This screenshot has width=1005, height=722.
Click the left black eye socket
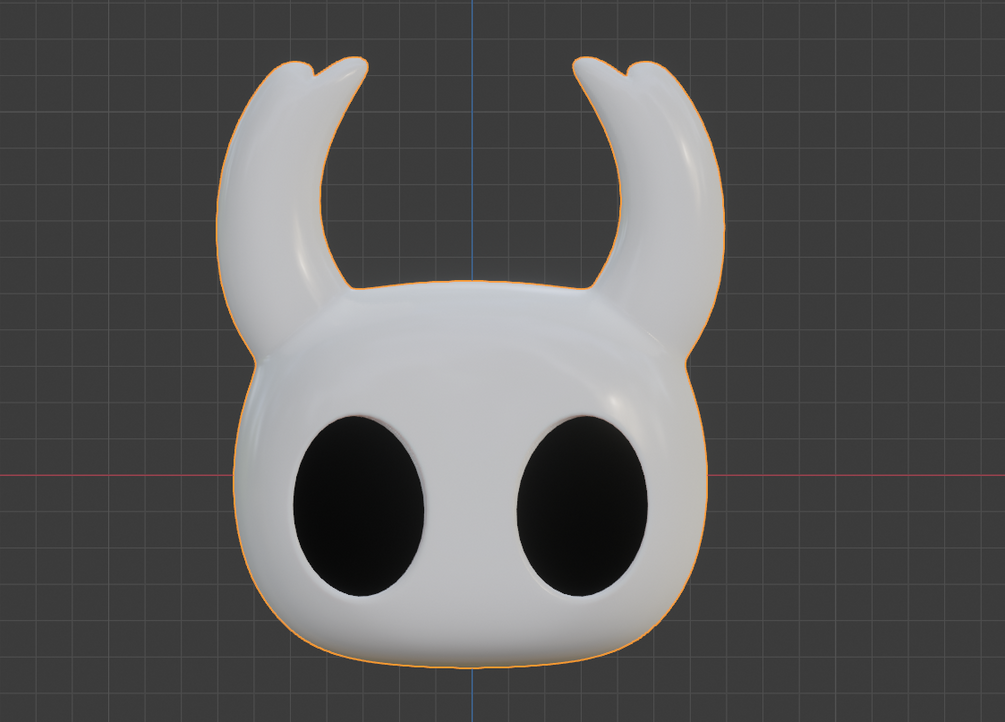point(359,505)
